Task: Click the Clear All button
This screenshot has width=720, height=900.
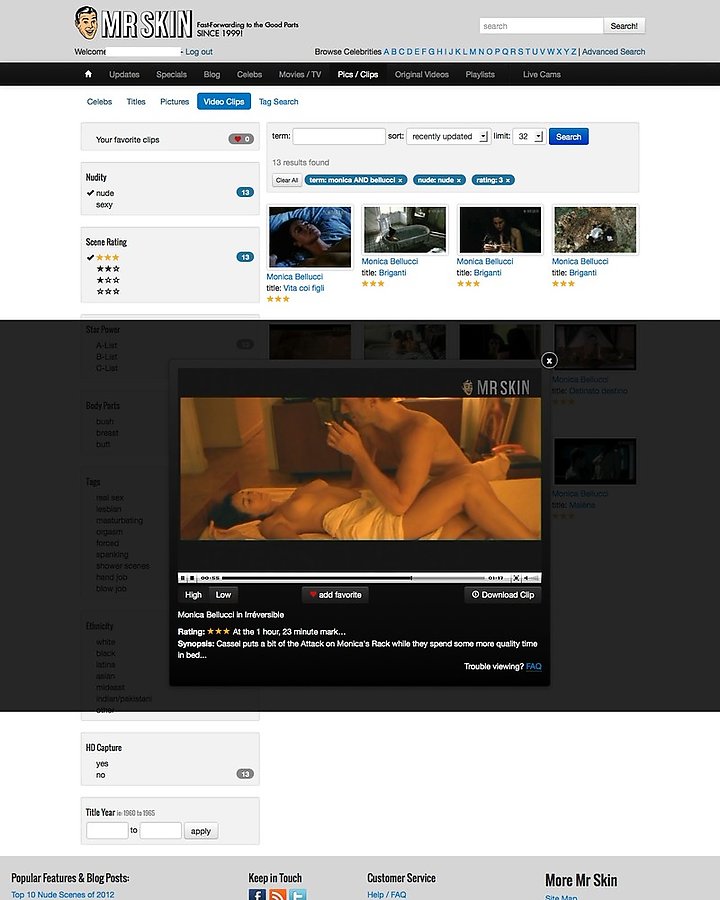Action: [287, 180]
